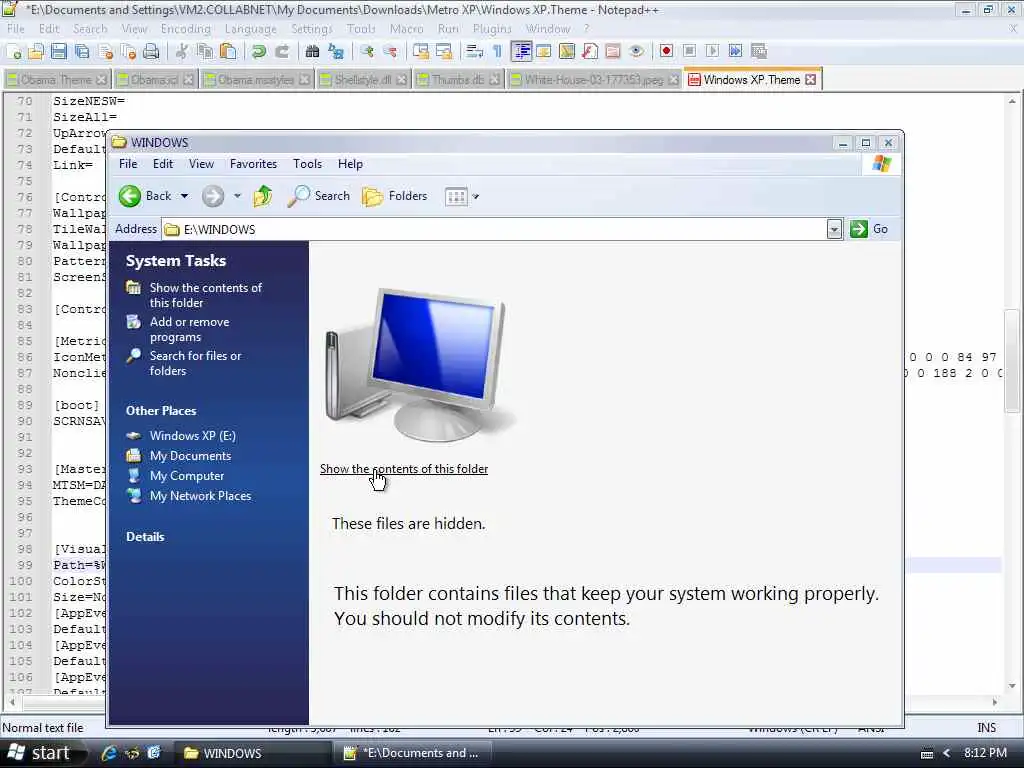
Task: Launch Internet Explorer from quick launch
Action: (x=108, y=753)
